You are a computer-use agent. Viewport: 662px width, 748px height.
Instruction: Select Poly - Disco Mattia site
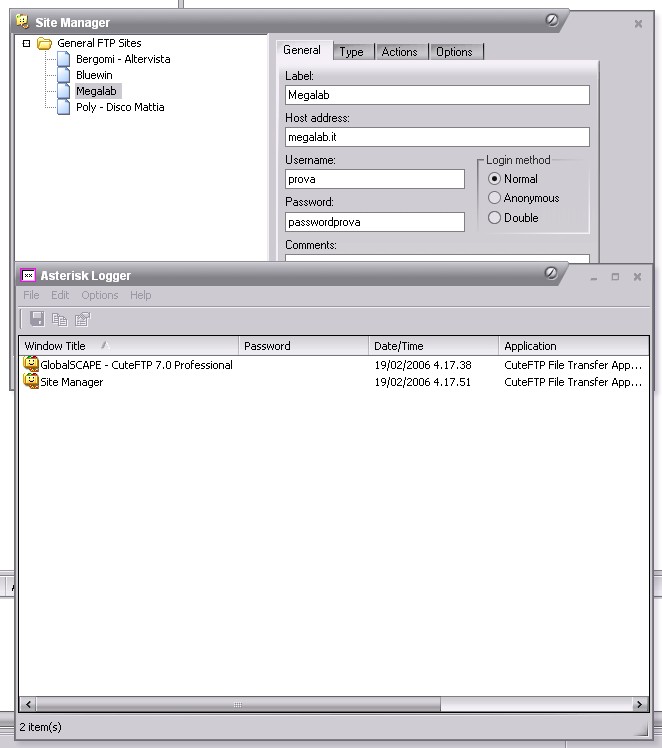pos(120,107)
